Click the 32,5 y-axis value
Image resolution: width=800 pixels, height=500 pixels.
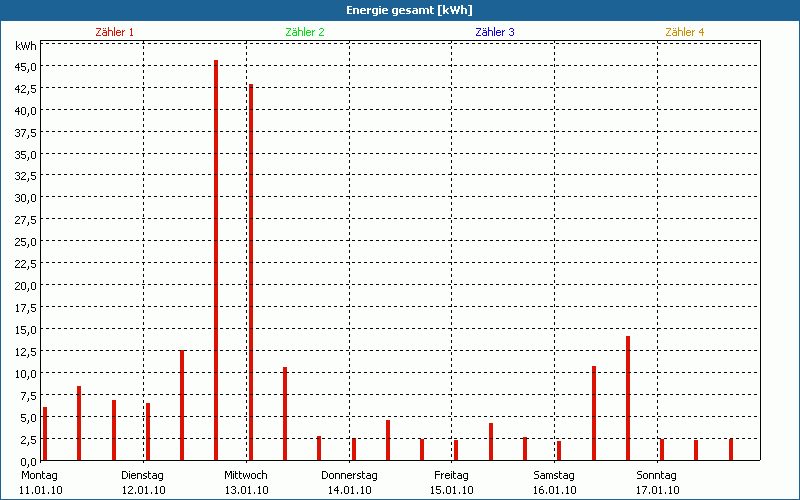(x=26, y=176)
